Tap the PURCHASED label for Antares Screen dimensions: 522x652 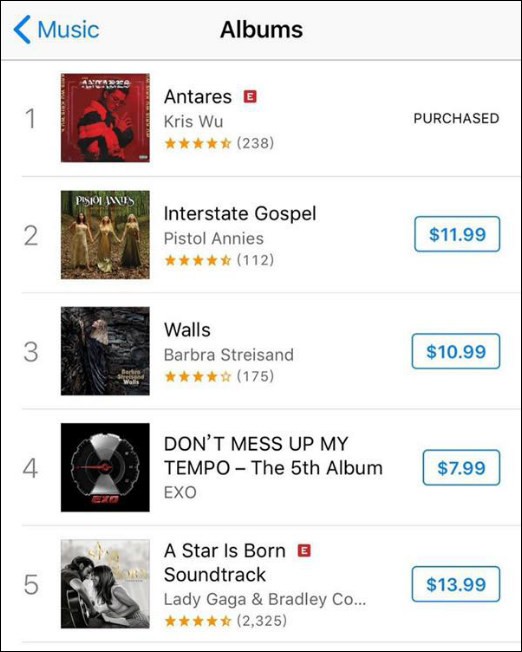[x=456, y=119]
